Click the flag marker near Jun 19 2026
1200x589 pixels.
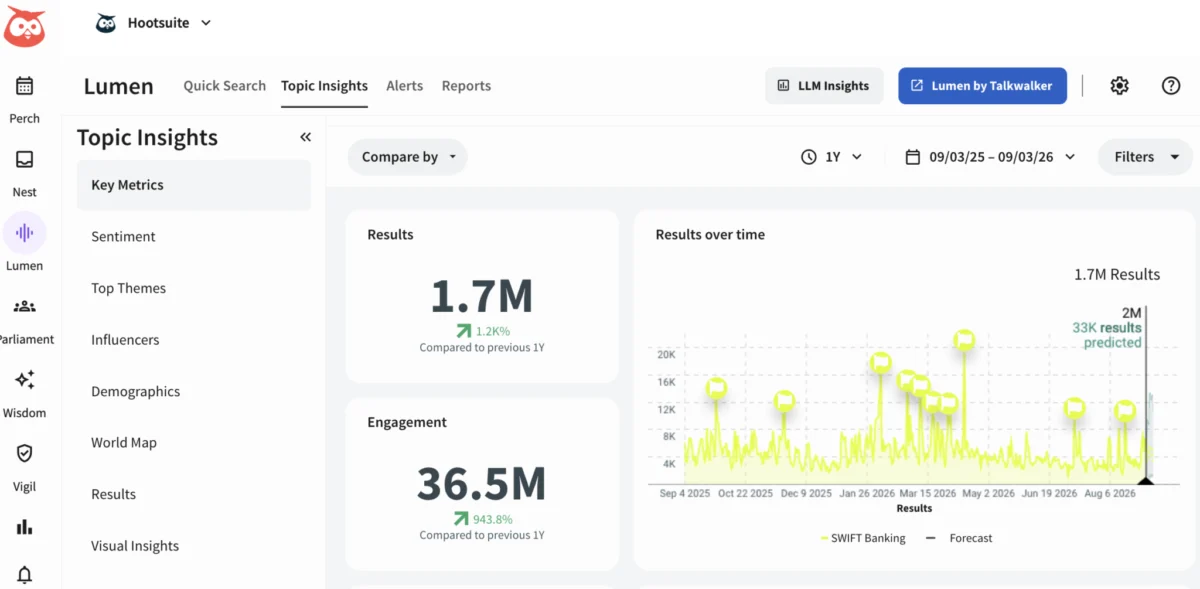[1074, 408]
